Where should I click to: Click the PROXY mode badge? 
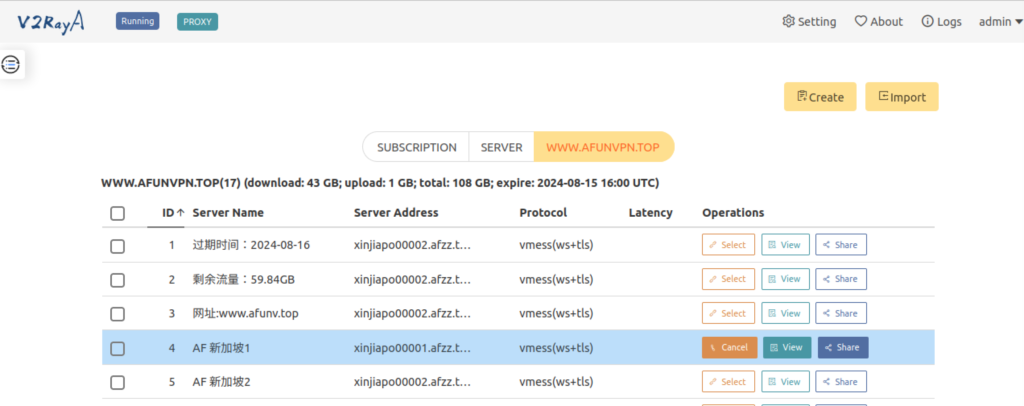(197, 22)
